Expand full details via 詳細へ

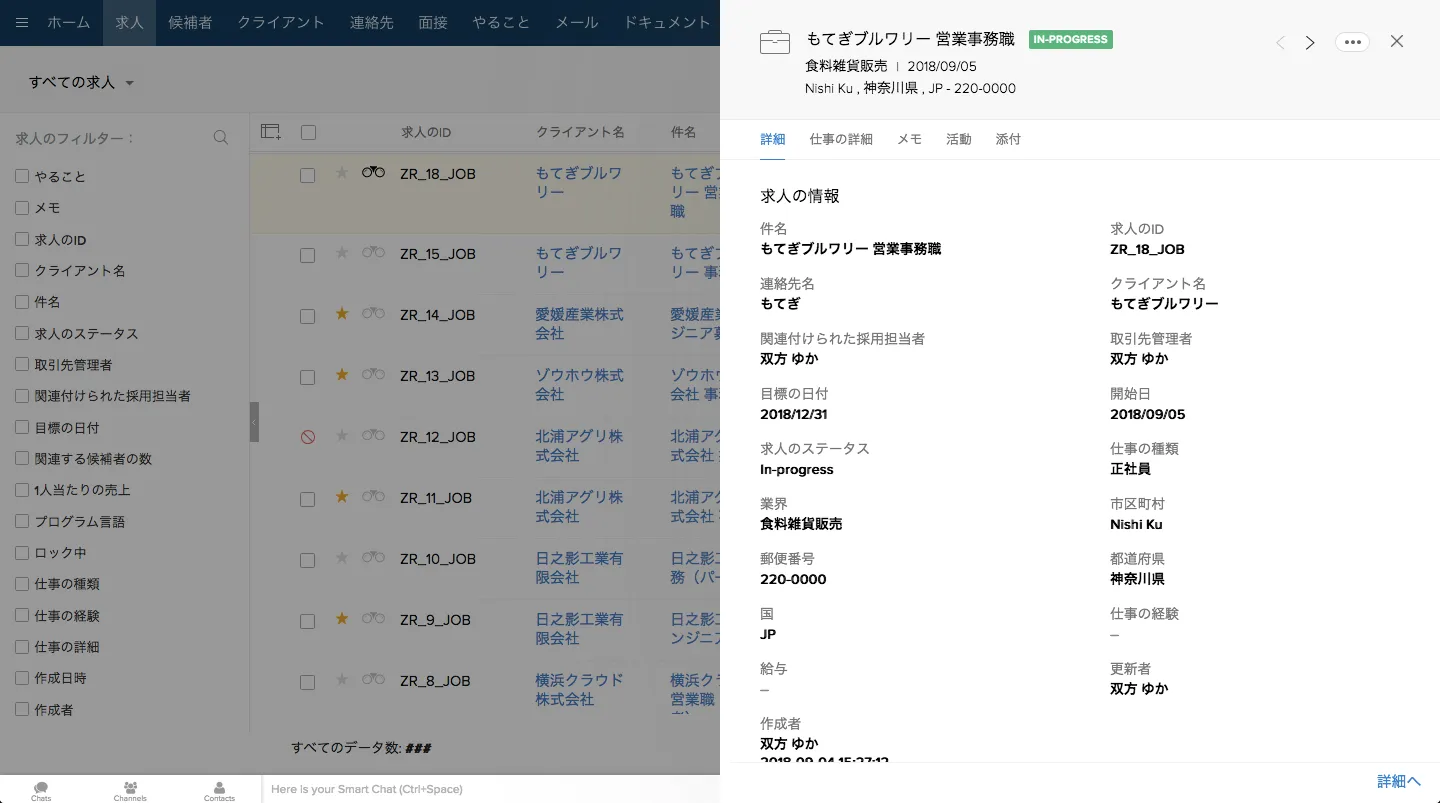1398,781
